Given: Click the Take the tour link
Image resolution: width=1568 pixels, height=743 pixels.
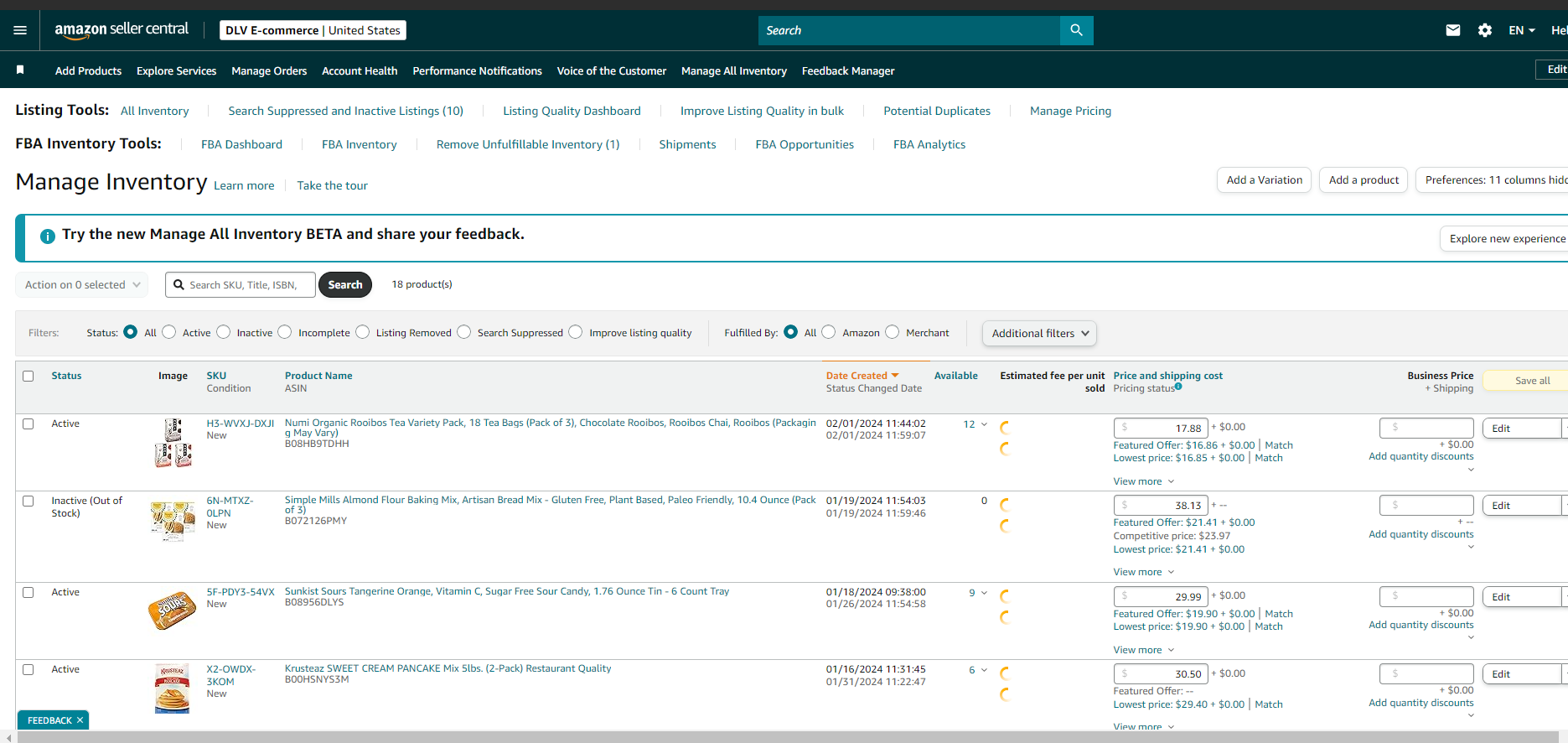Looking at the screenshot, I should click(x=332, y=185).
